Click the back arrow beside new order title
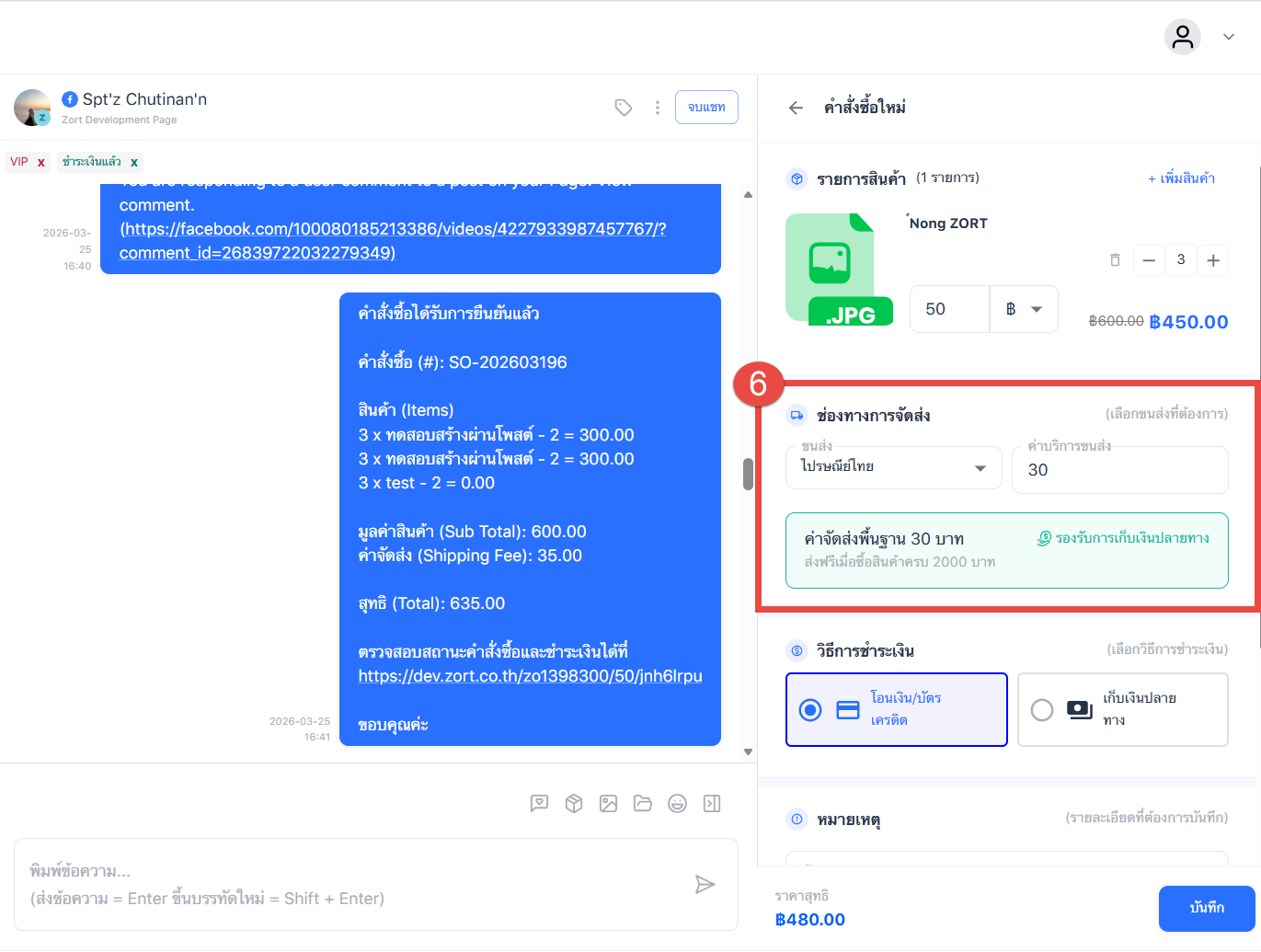Screen dimensions: 1261x952 796,108
